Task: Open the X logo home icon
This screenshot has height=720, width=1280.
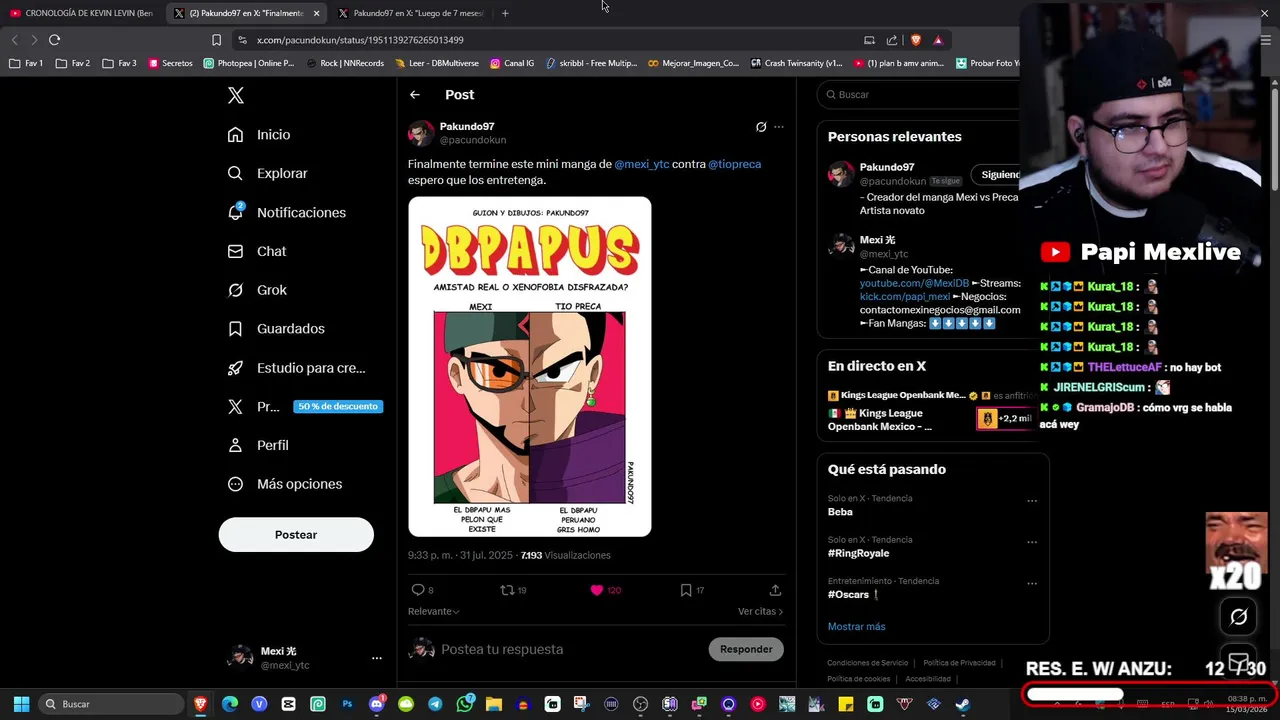Action: click(235, 95)
